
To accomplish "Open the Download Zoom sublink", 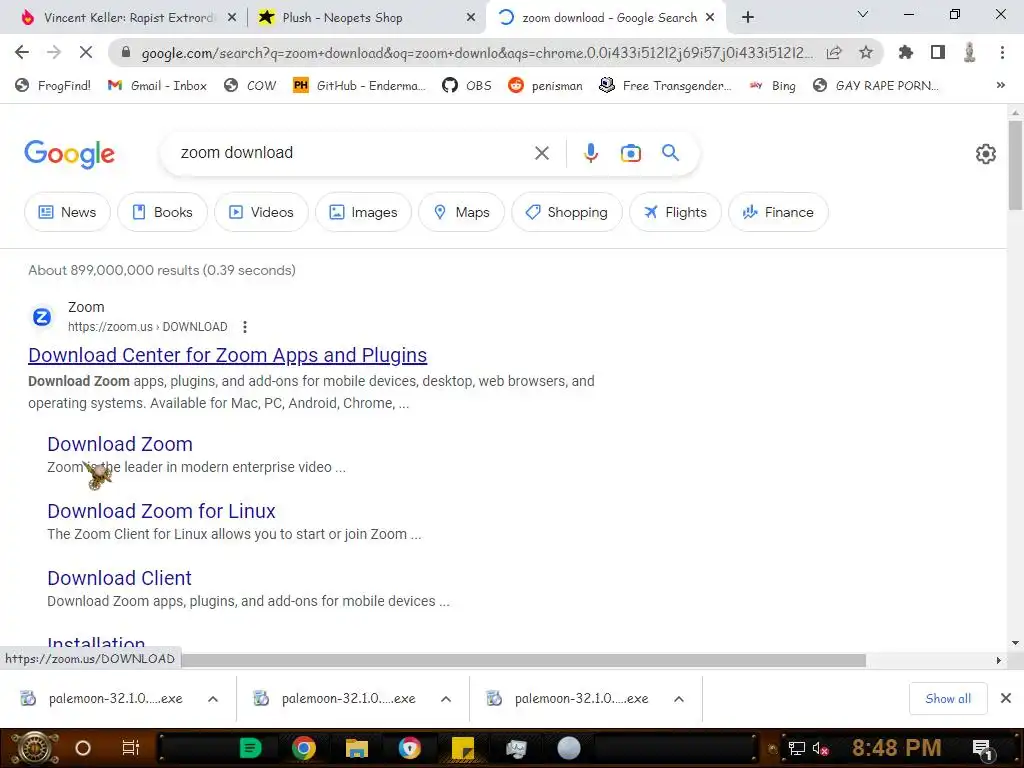I will [x=120, y=444].
